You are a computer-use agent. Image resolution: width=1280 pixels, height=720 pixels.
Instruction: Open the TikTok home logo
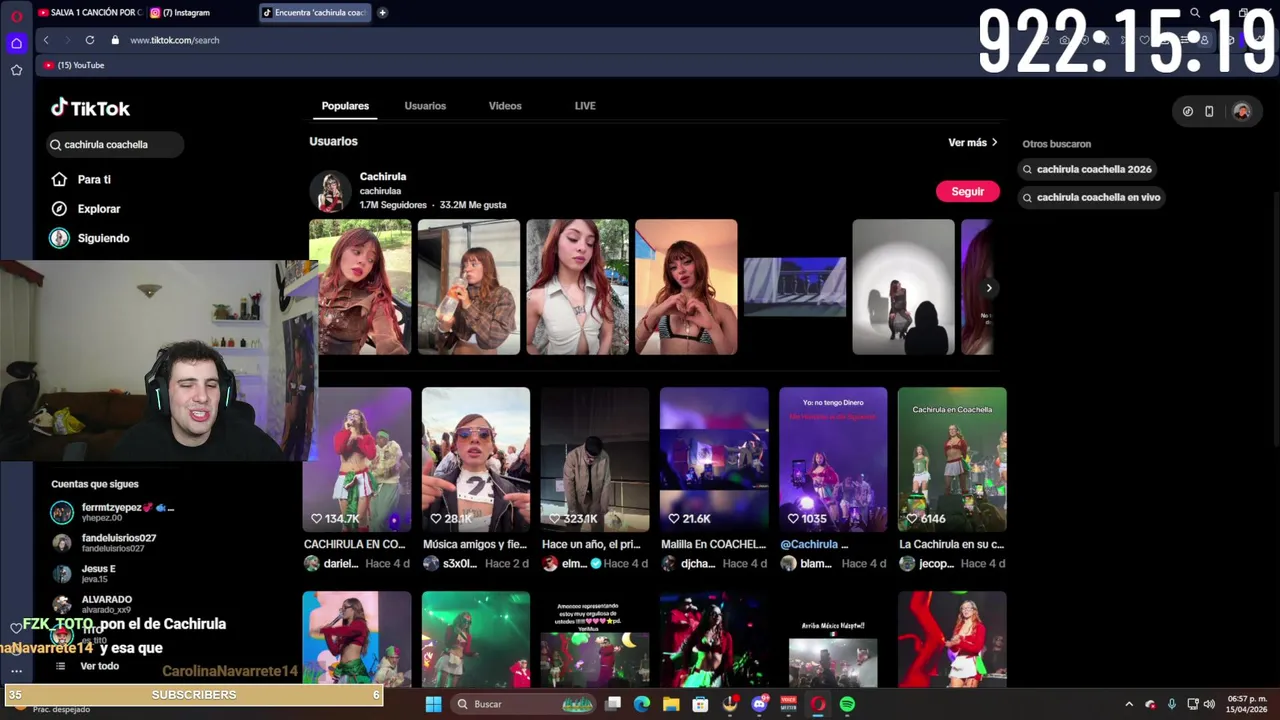[90, 108]
